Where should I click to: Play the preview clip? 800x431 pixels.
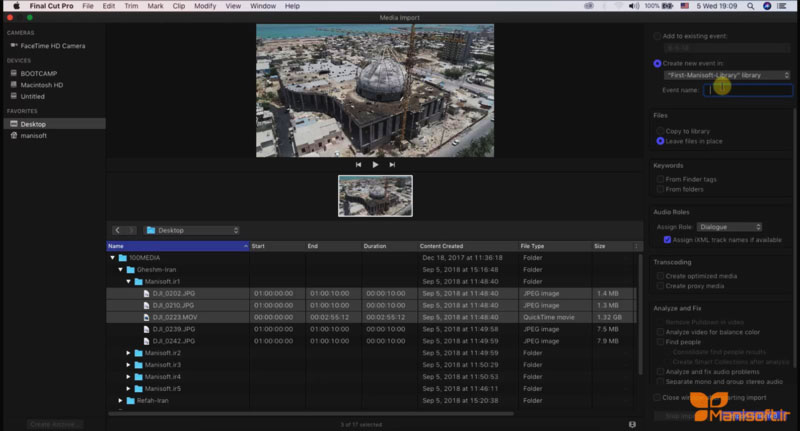[x=375, y=165]
